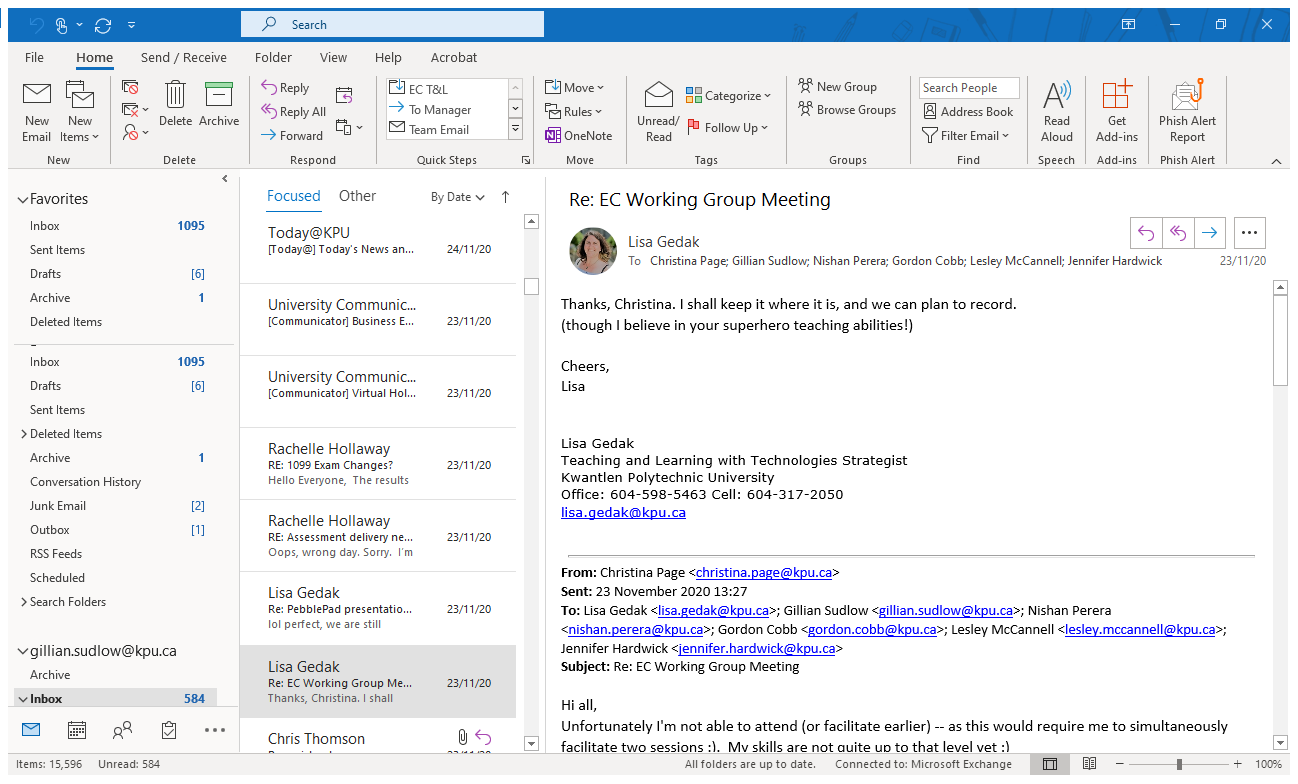This screenshot has height=784, width=1298.
Task: Open the Calendar from navigation bar
Action: 77,731
